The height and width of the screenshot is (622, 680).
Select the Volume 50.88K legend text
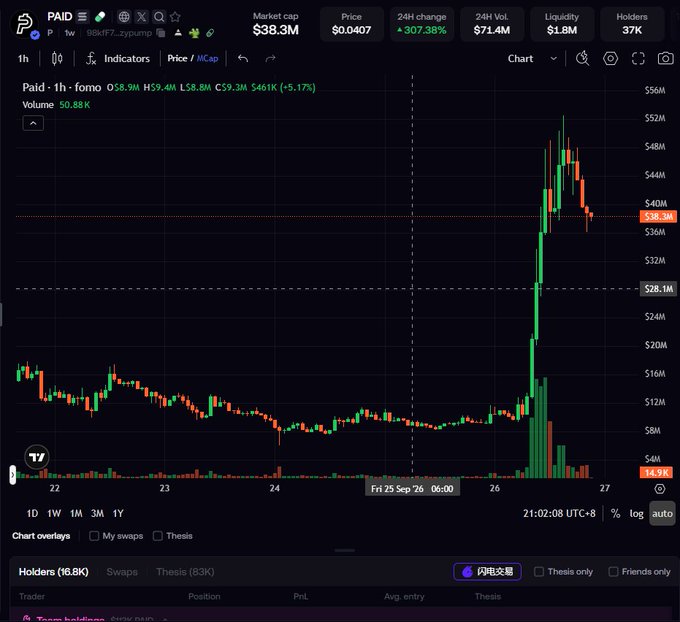coord(56,105)
